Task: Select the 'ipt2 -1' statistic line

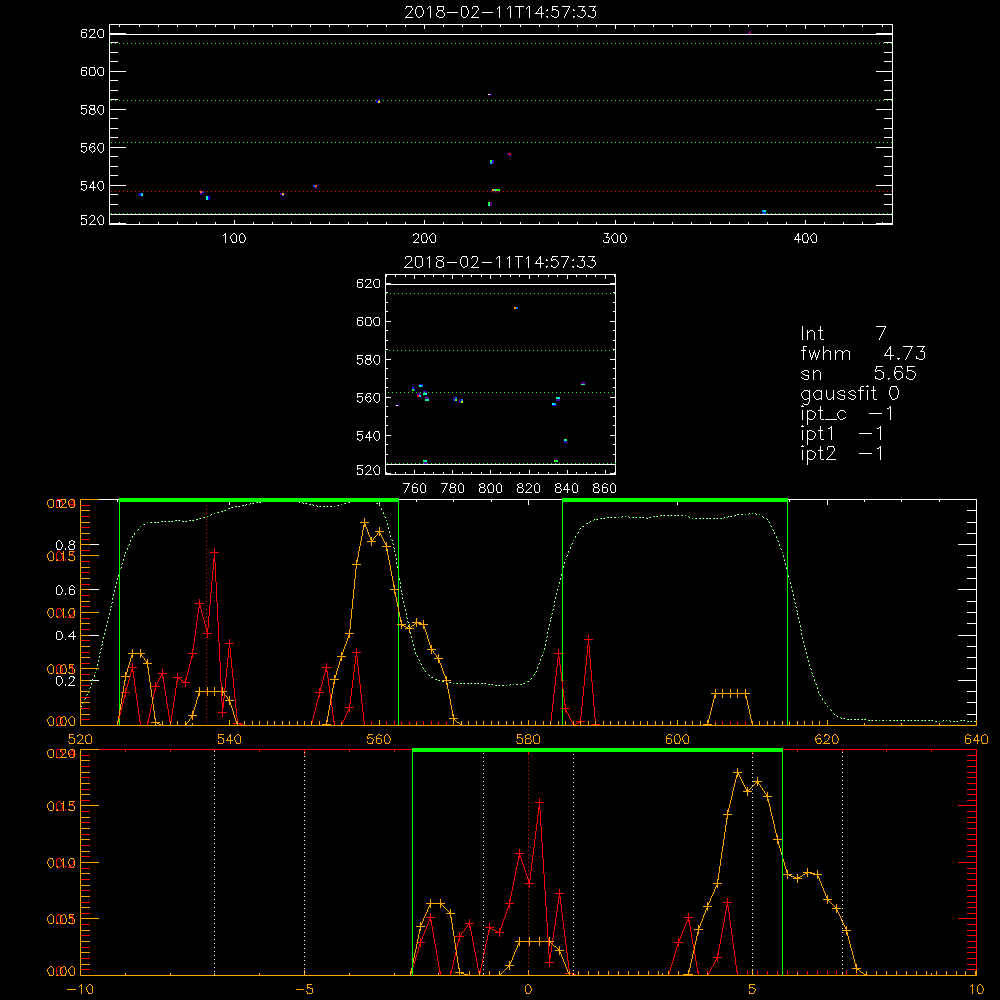Action: 842,453
